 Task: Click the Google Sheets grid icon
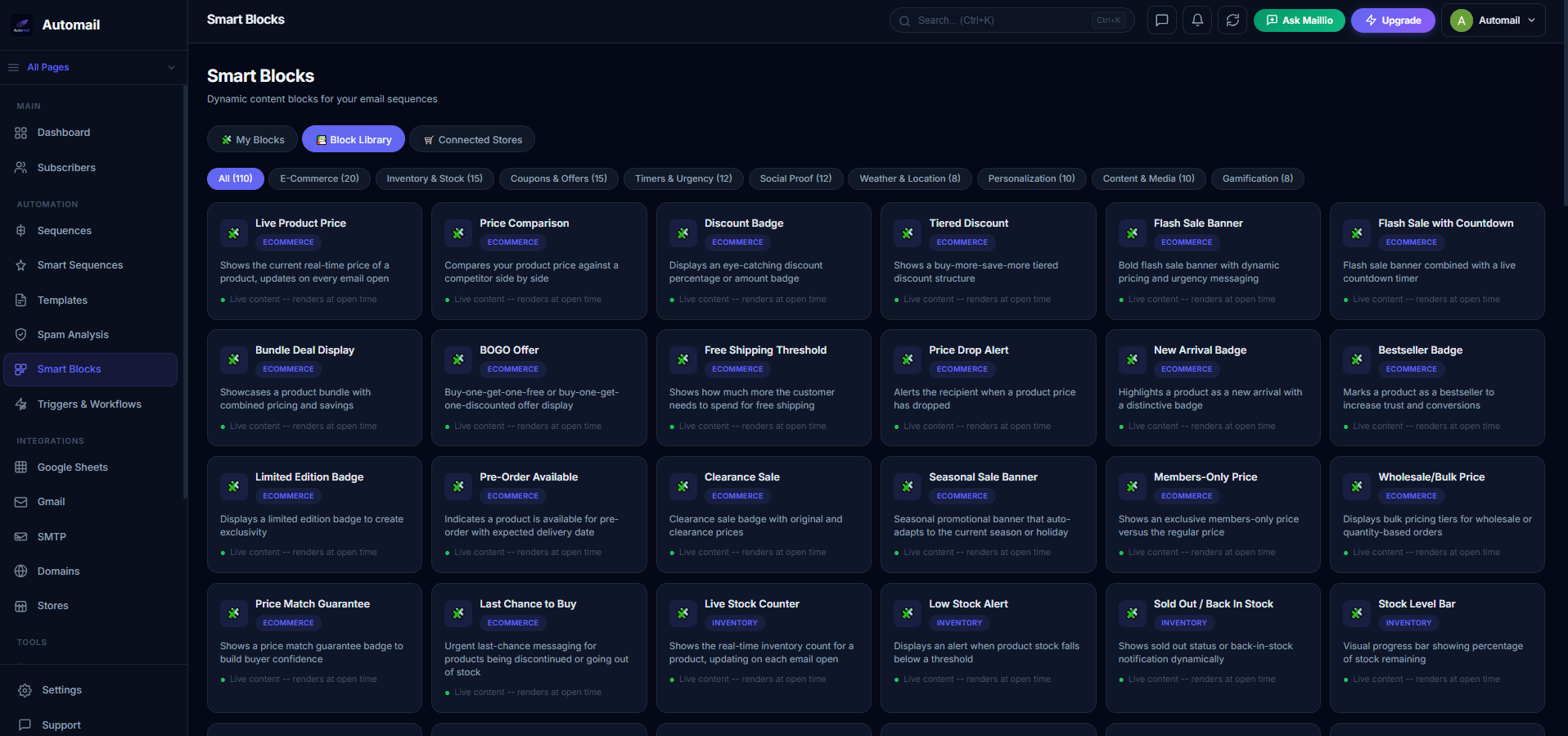[21, 467]
